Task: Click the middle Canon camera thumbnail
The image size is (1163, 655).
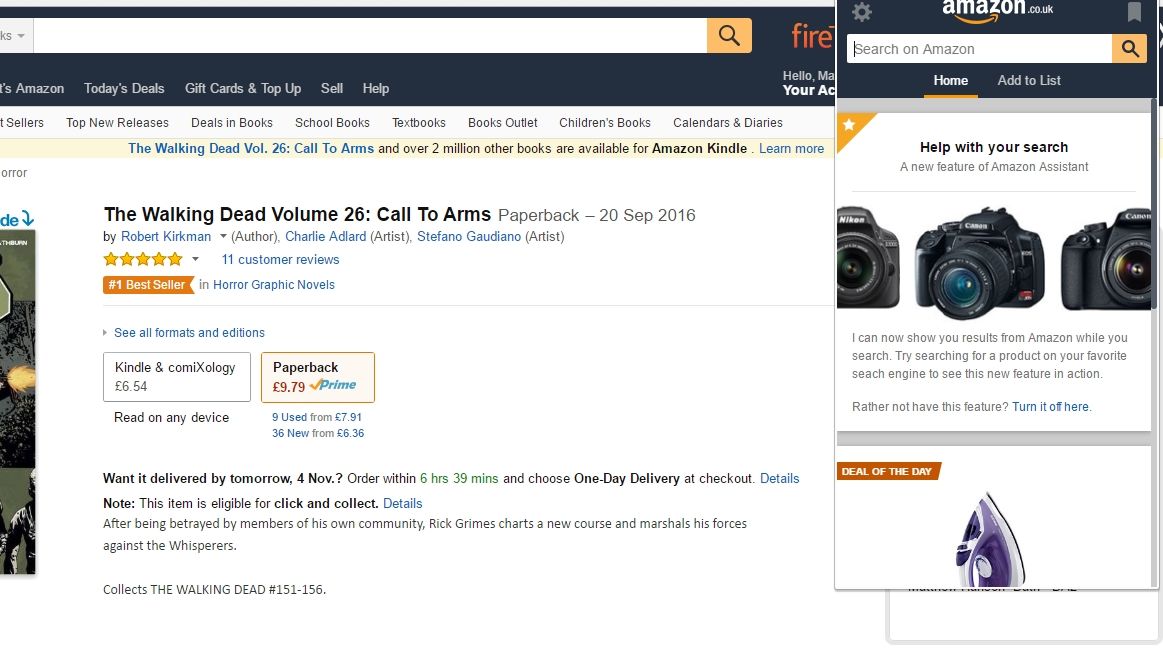Action: pyautogui.click(x=974, y=262)
